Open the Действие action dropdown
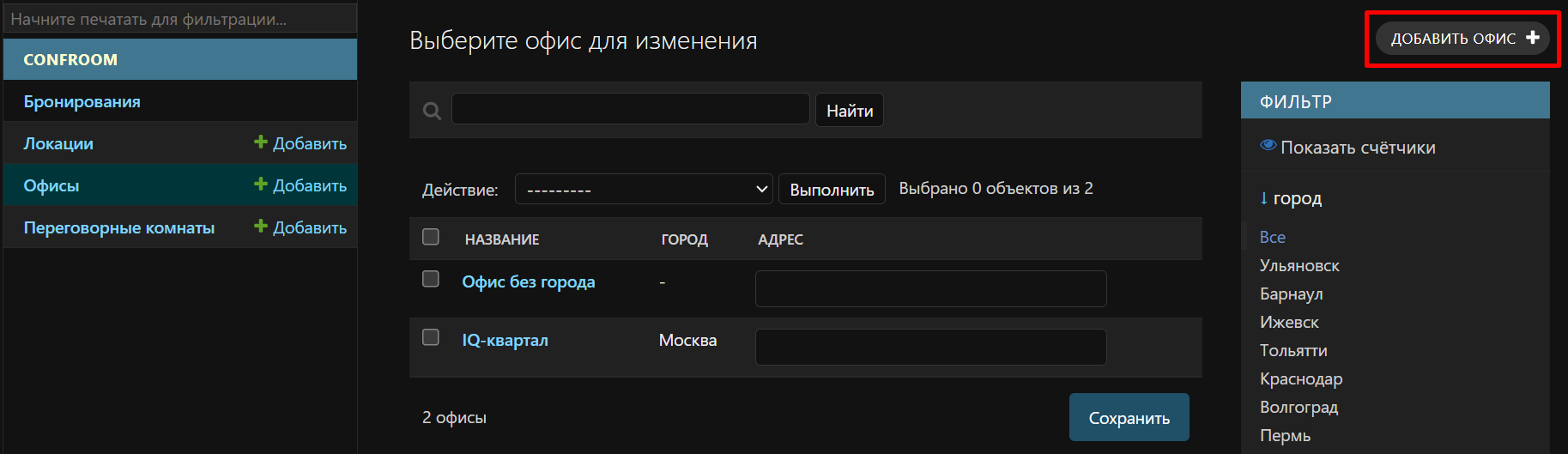Viewport: 1568px width, 454px height. (x=644, y=189)
